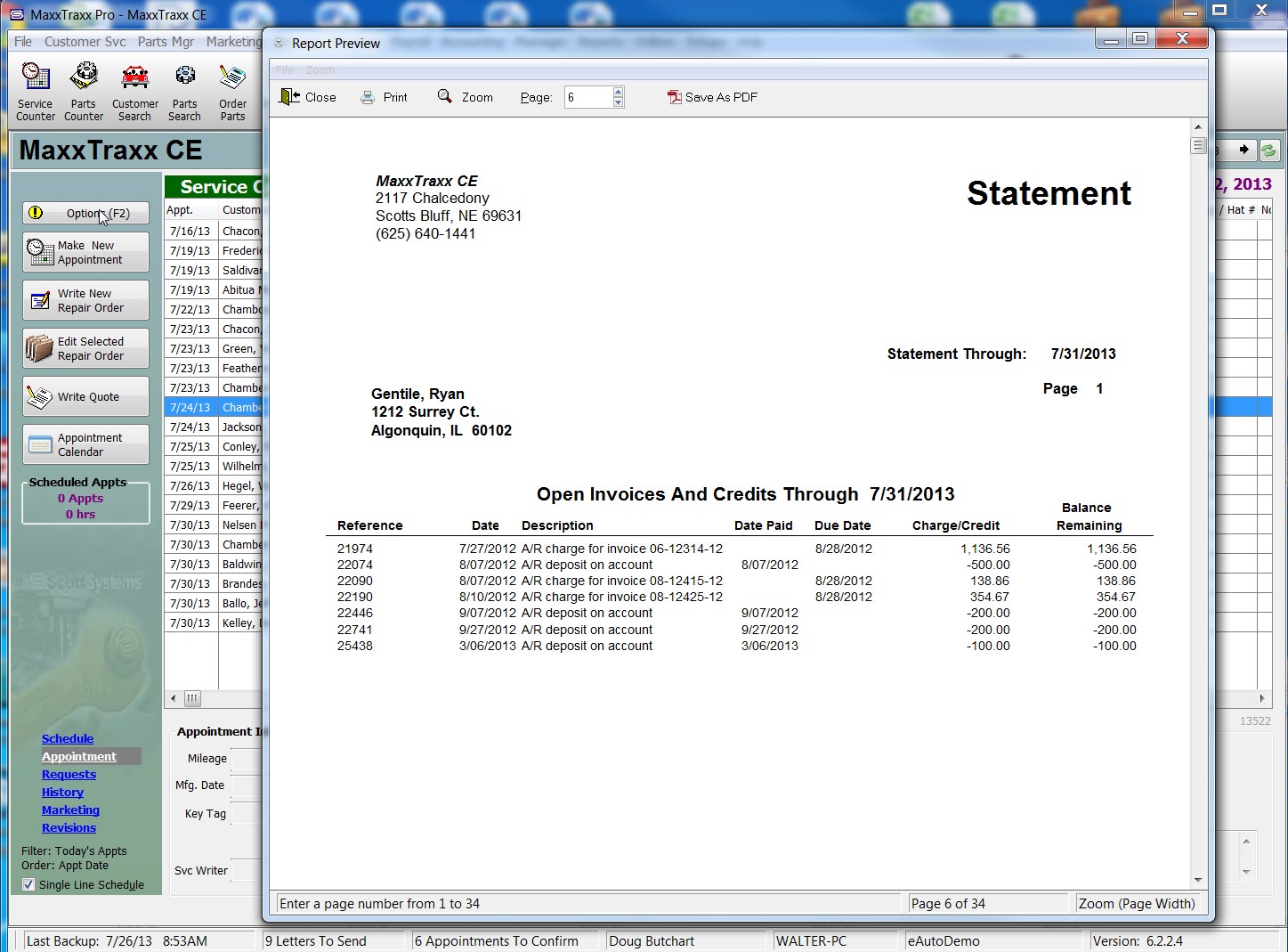
Task: Open the Parts Mgr menu
Action: [166, 42]
